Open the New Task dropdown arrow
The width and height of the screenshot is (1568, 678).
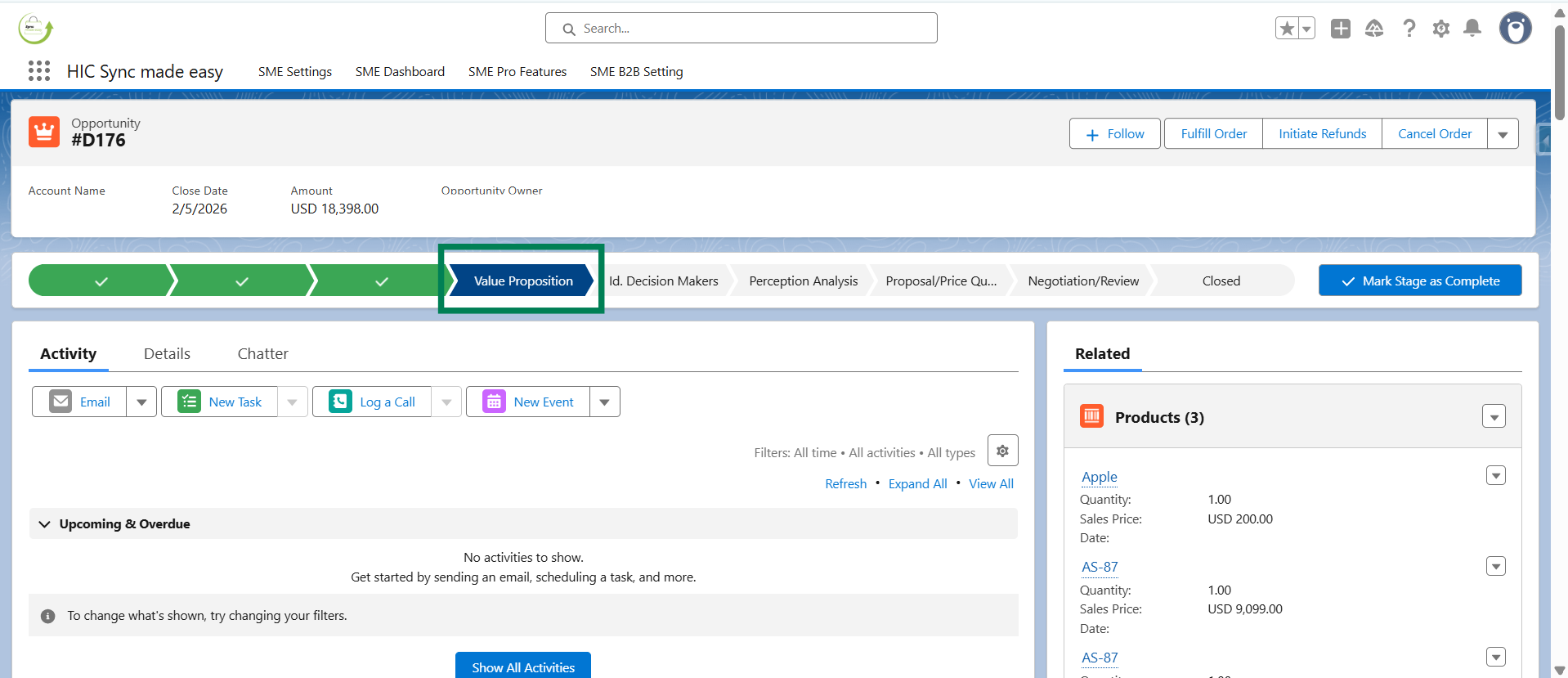coord(292,402)
